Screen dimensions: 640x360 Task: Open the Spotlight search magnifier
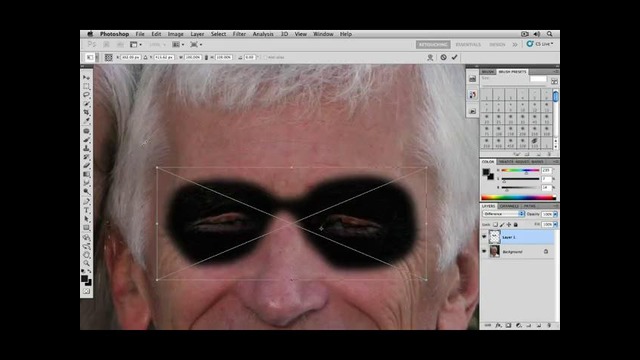(550, 34)
